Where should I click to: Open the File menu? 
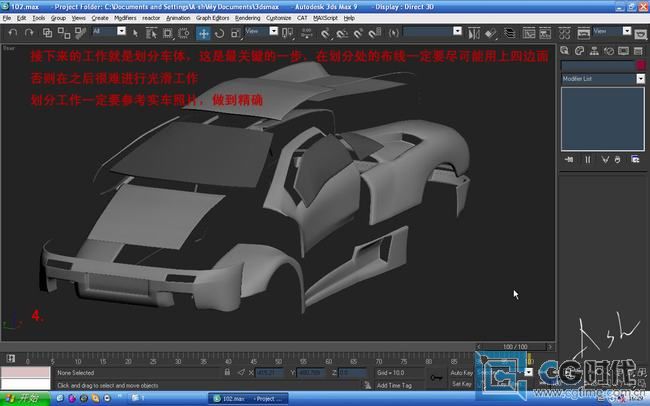point(7,18)
